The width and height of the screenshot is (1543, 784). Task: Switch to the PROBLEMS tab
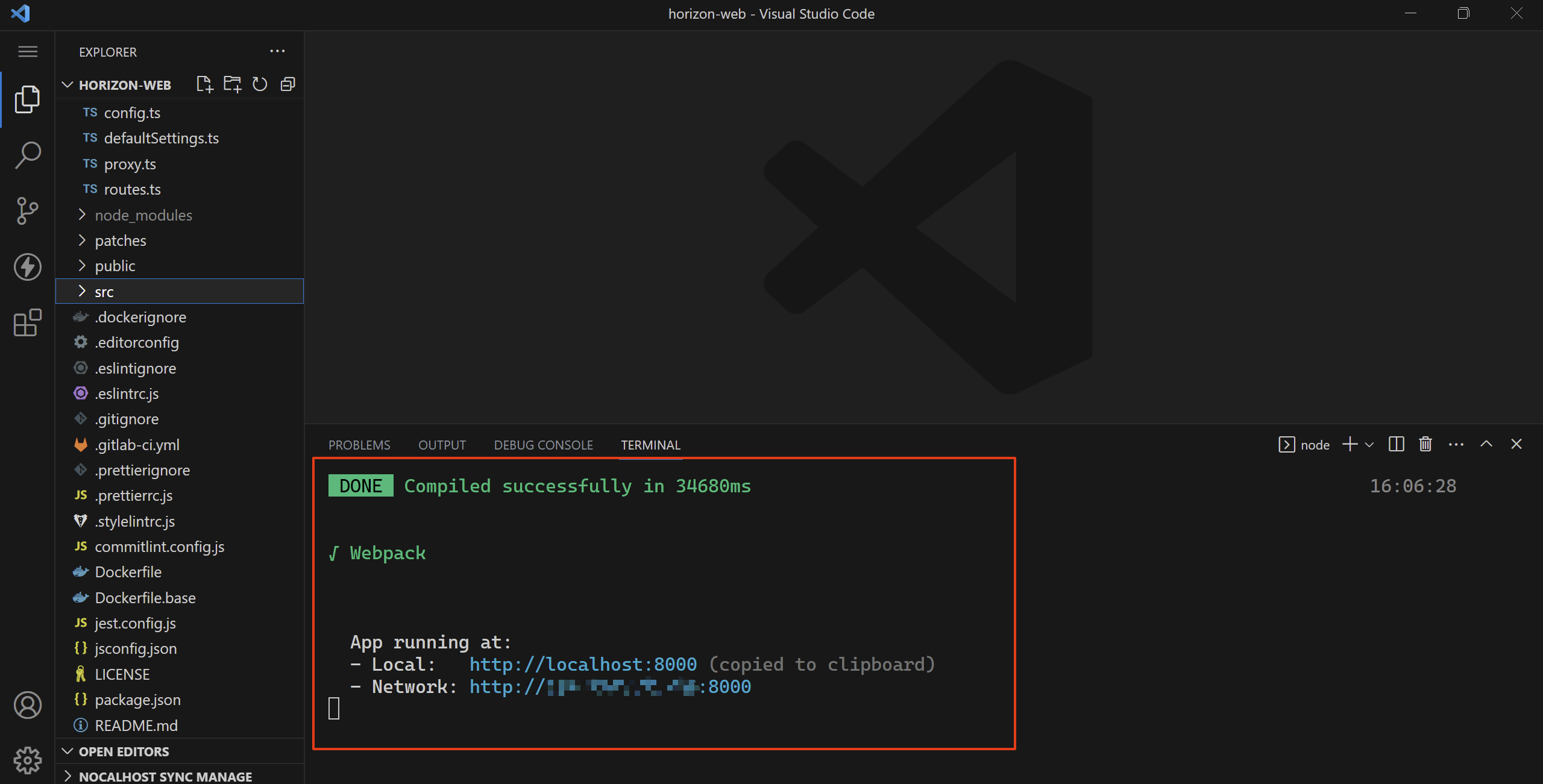click(359, 445)
